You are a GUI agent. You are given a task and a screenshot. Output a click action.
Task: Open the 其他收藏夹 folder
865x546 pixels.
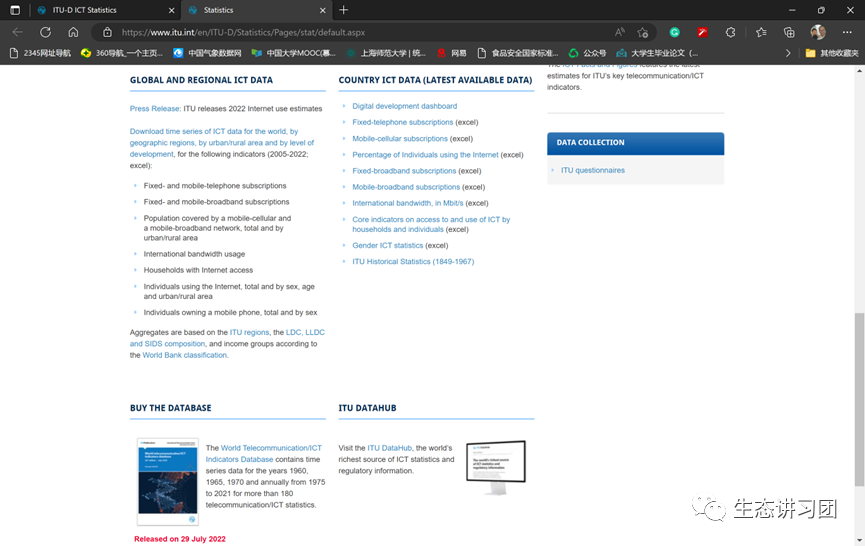(832, 53)
